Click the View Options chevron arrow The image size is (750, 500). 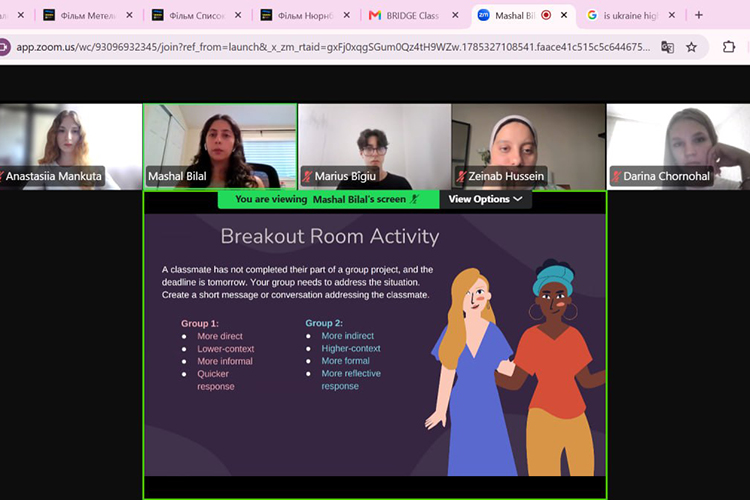coord(518,199)
